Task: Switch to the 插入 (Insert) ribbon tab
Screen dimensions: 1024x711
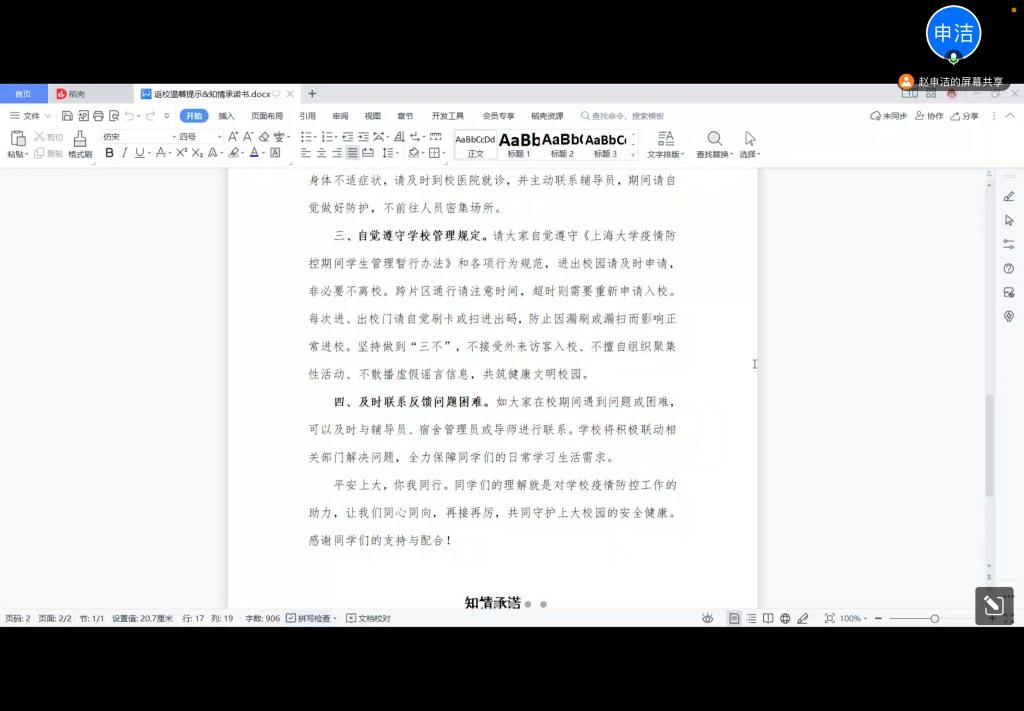Action: click(227, 116)
